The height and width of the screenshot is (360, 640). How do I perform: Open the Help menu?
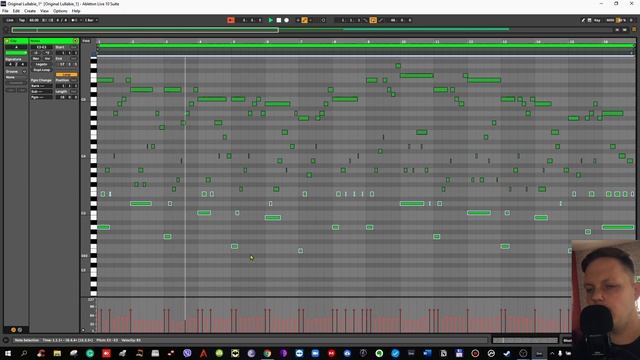[x=76, y=11]
